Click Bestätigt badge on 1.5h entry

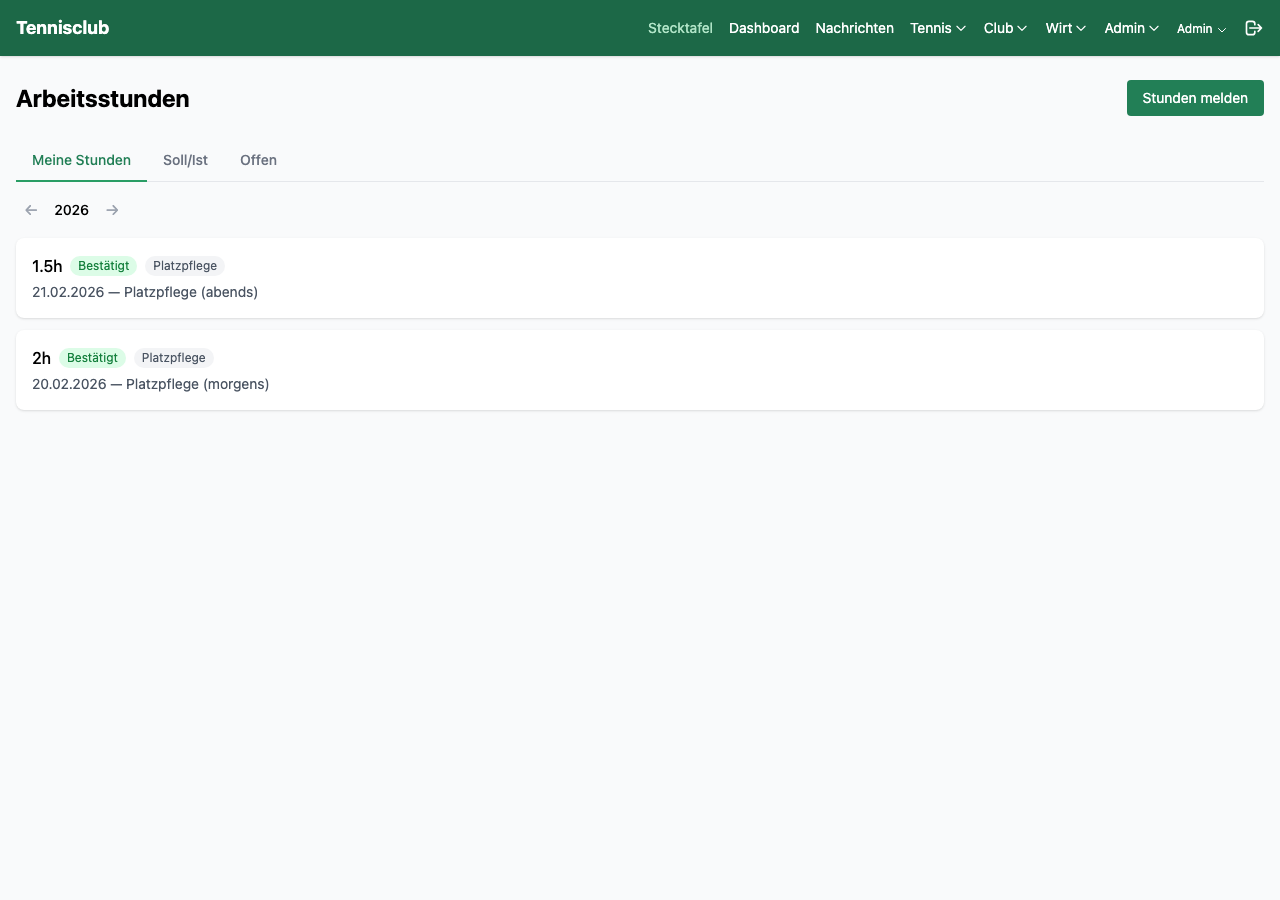click(x=103, y=266)
